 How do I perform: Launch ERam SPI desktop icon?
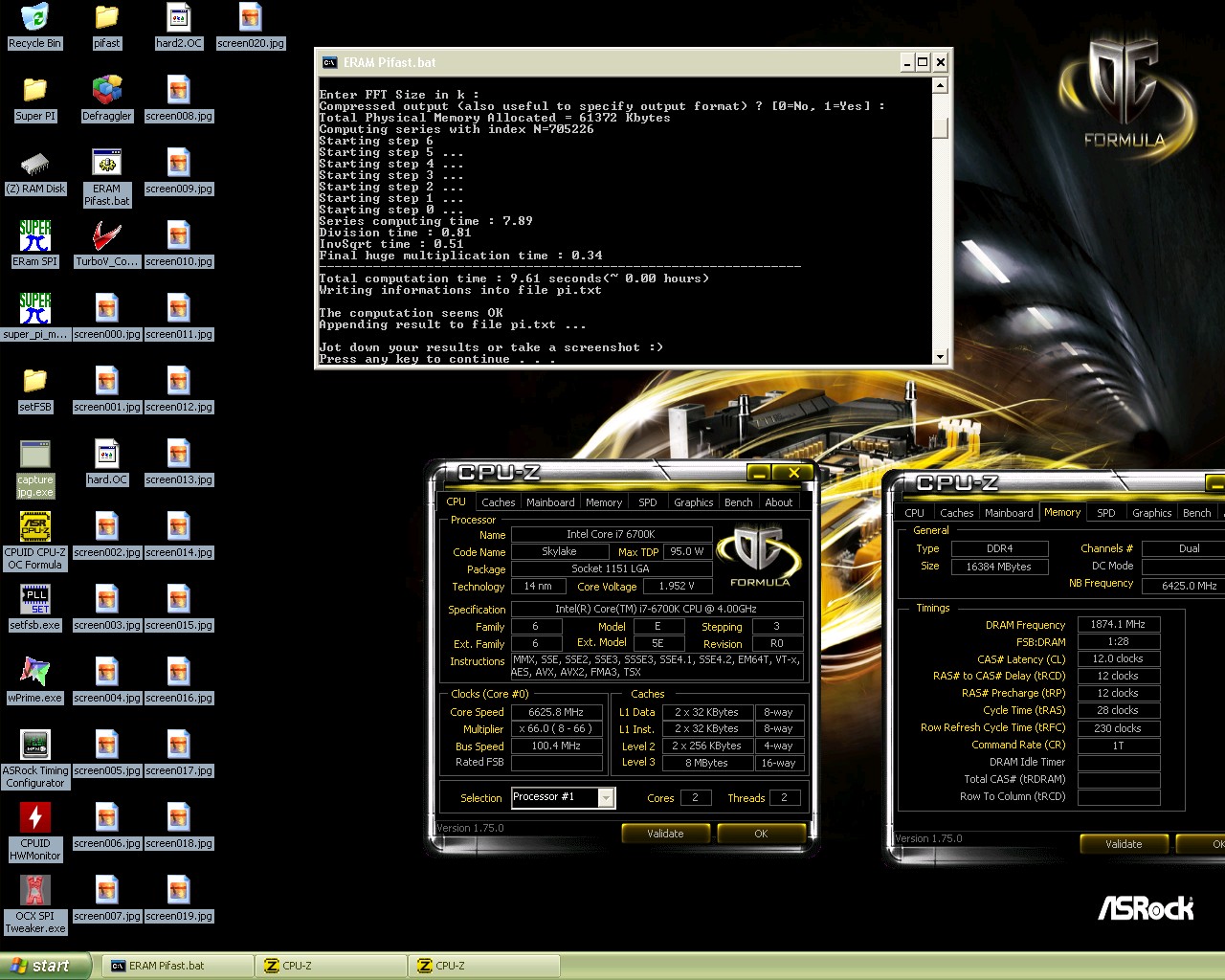click(35, 244)
